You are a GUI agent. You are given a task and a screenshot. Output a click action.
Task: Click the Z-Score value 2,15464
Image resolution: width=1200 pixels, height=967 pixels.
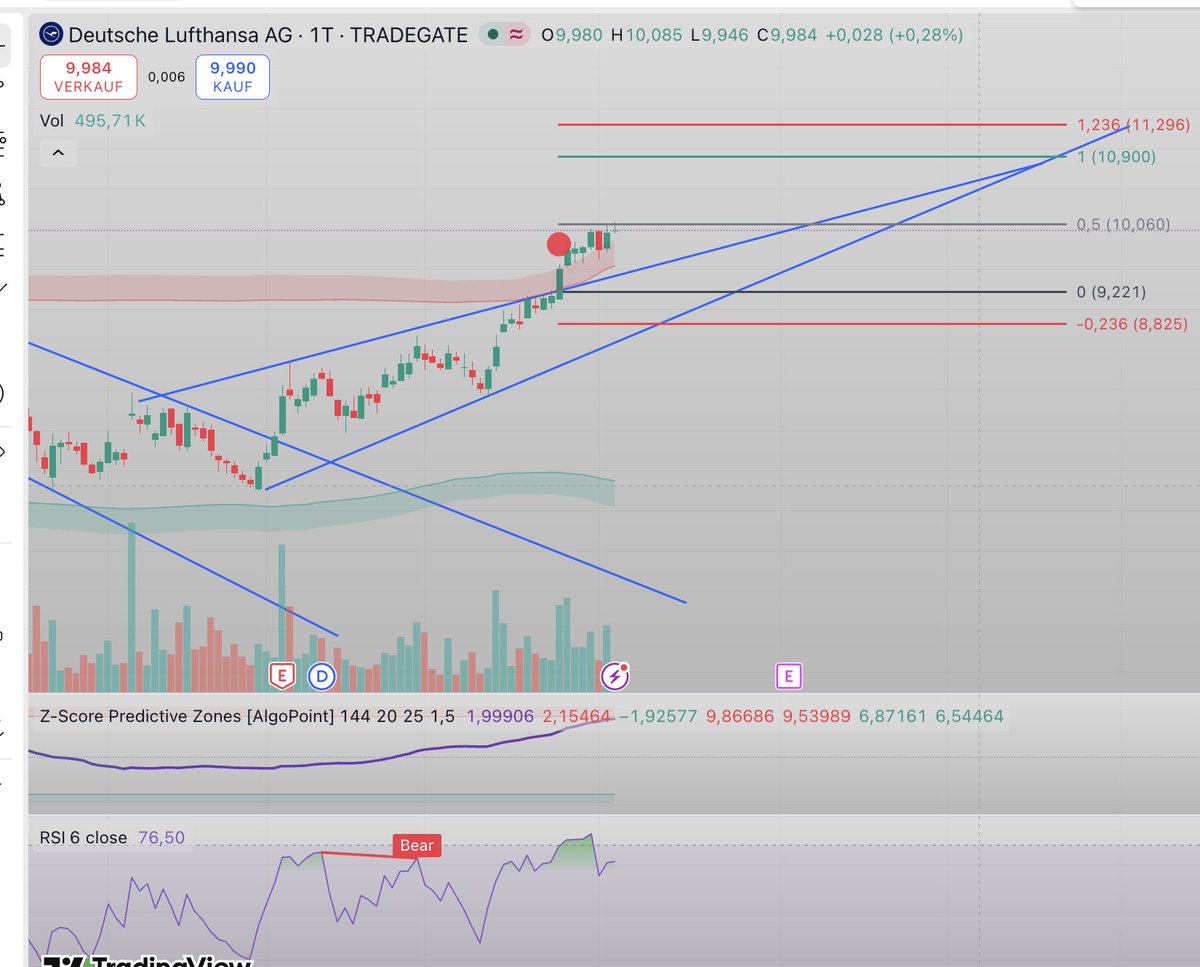(x=577, y=716)
